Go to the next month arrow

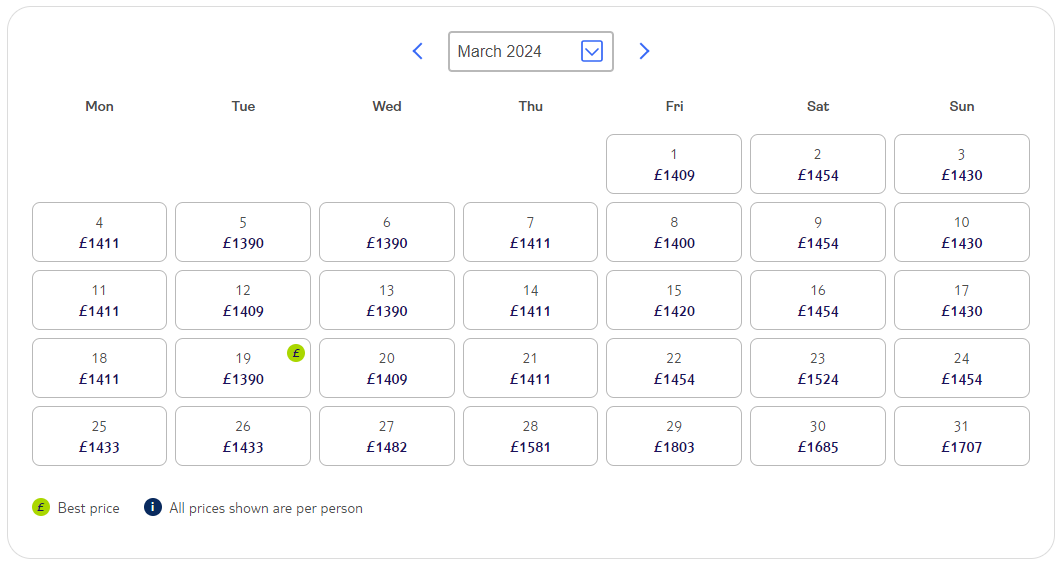[x=644, y=51]
